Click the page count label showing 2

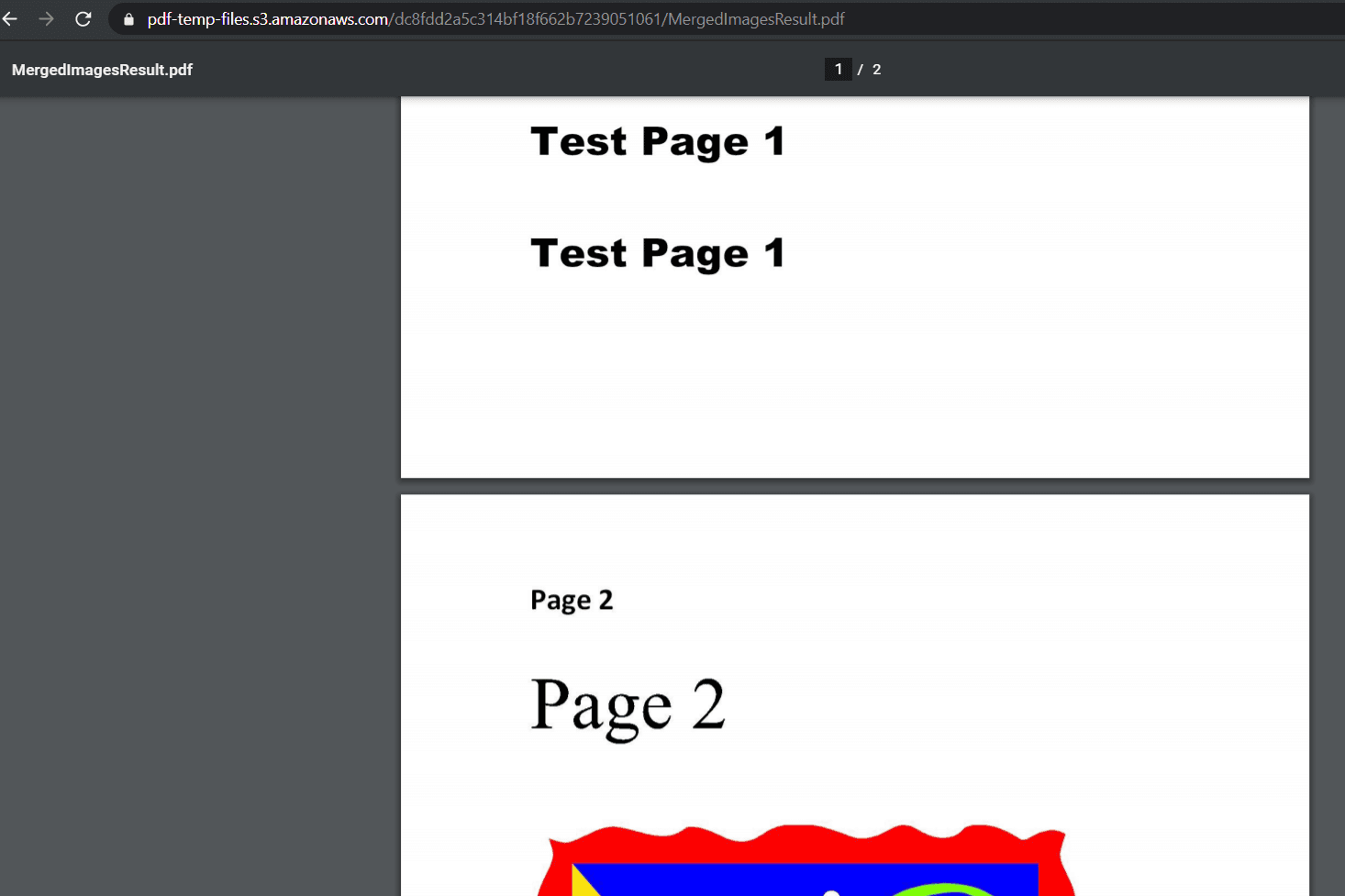point(876,69)
